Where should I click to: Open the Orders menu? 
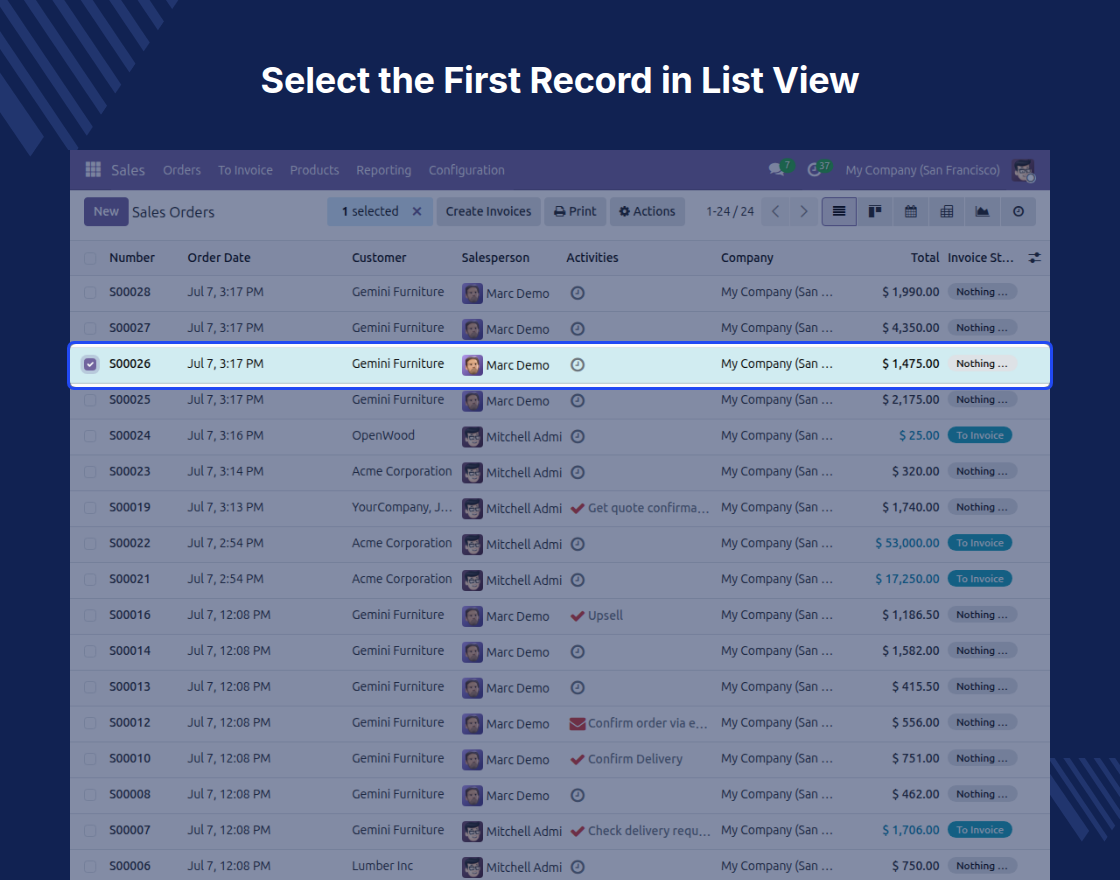click(x=181, y=170)
